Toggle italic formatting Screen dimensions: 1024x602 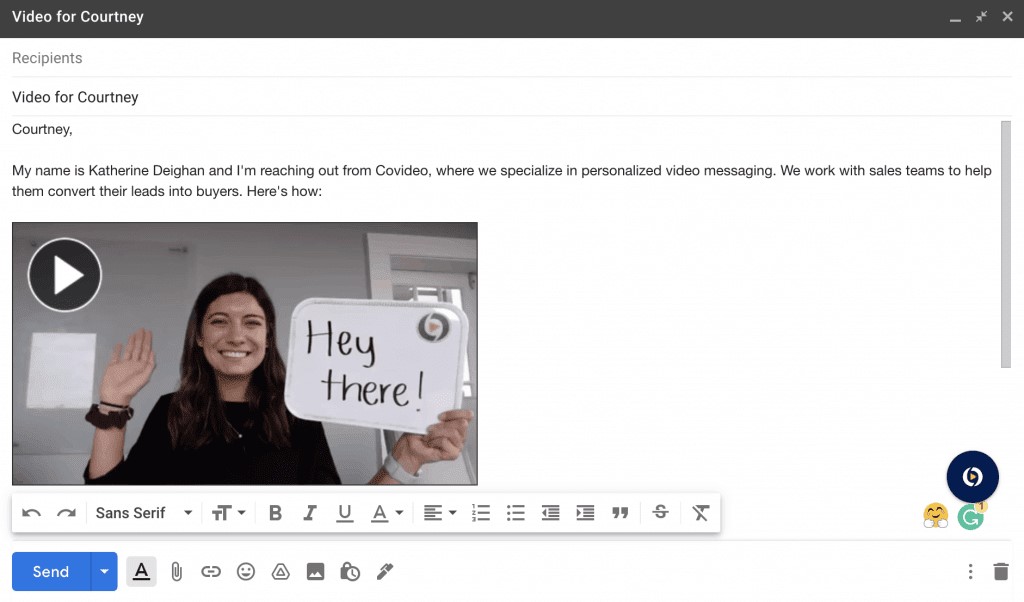(310, 512)
